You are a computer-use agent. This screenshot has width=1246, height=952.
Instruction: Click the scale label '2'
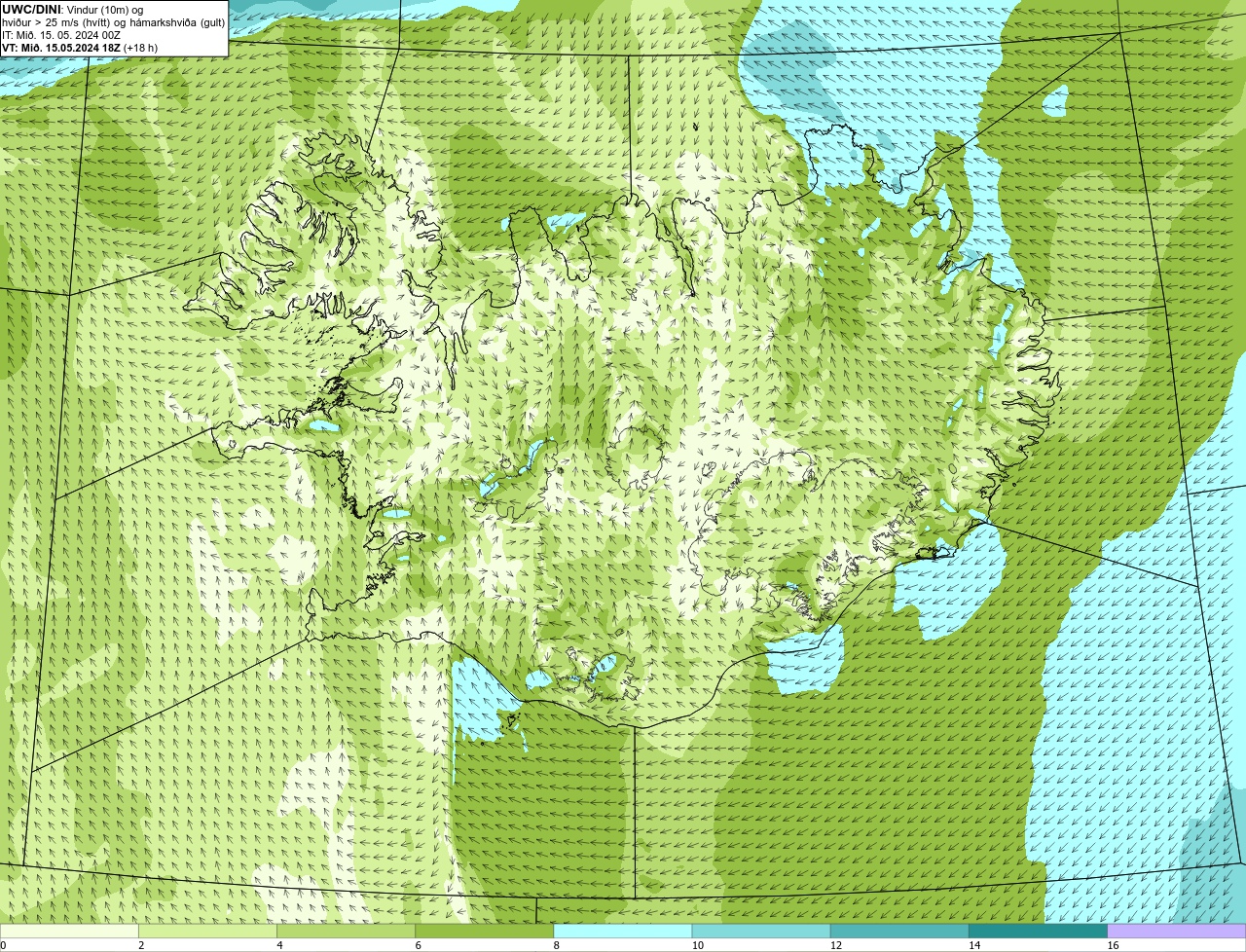(141, 945)
